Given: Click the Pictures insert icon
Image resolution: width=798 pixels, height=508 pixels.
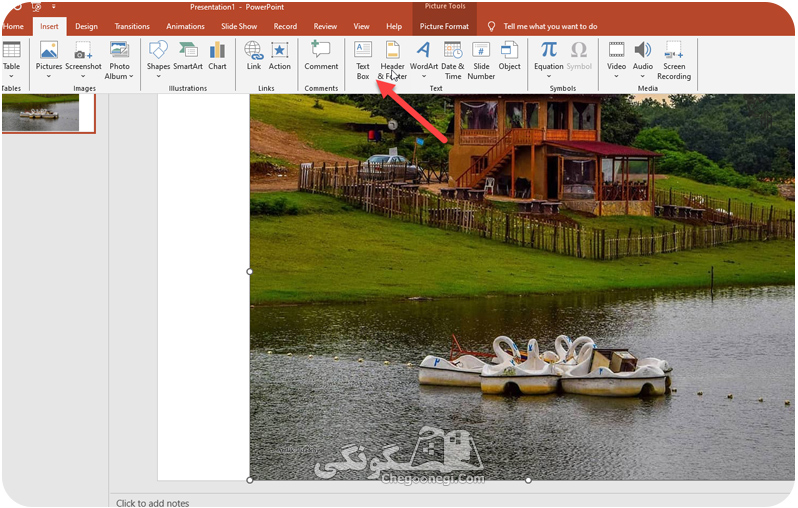Looking at the screenshot, I should (49, 50).
